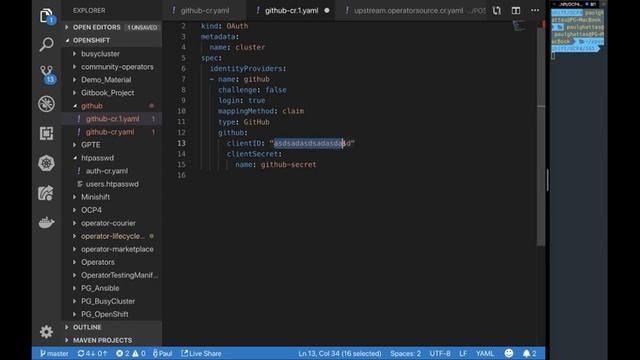Open the Live Share activity icon
The image size is (640, 360).
click(x=46, y=193)
